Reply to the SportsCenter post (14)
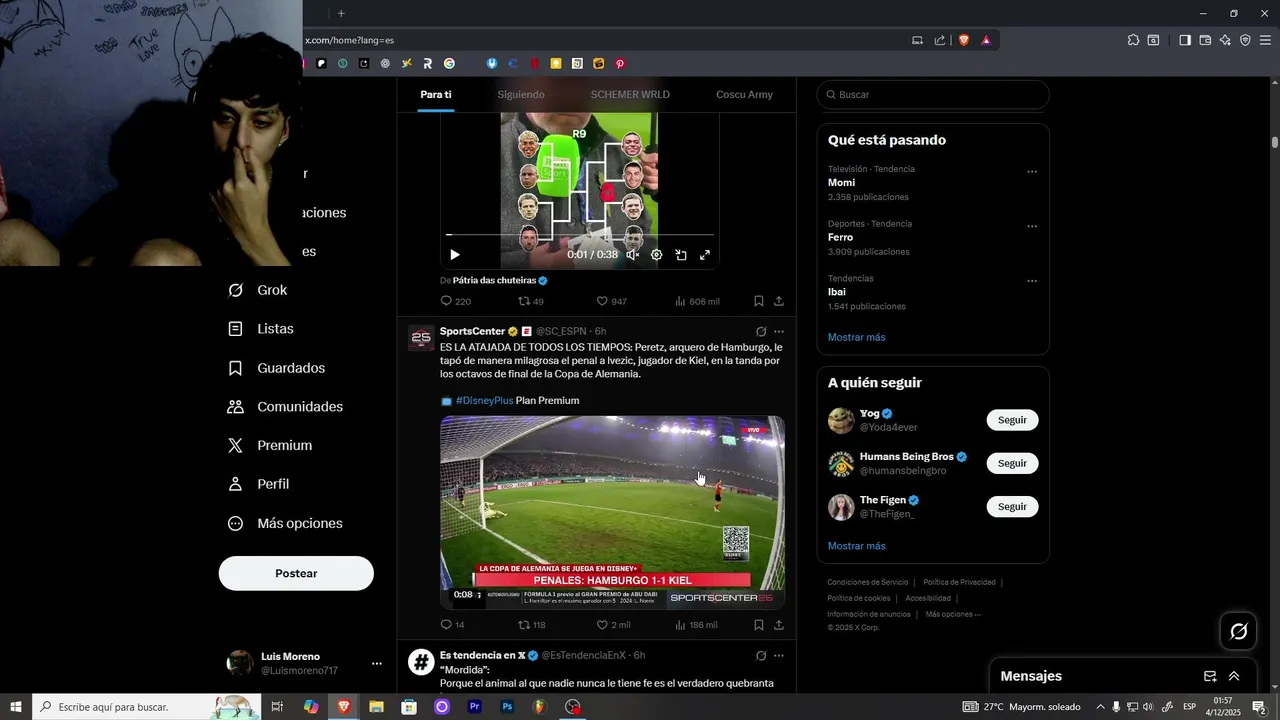The height and width of the screenshot is (720, 1280). pos(452,625)
